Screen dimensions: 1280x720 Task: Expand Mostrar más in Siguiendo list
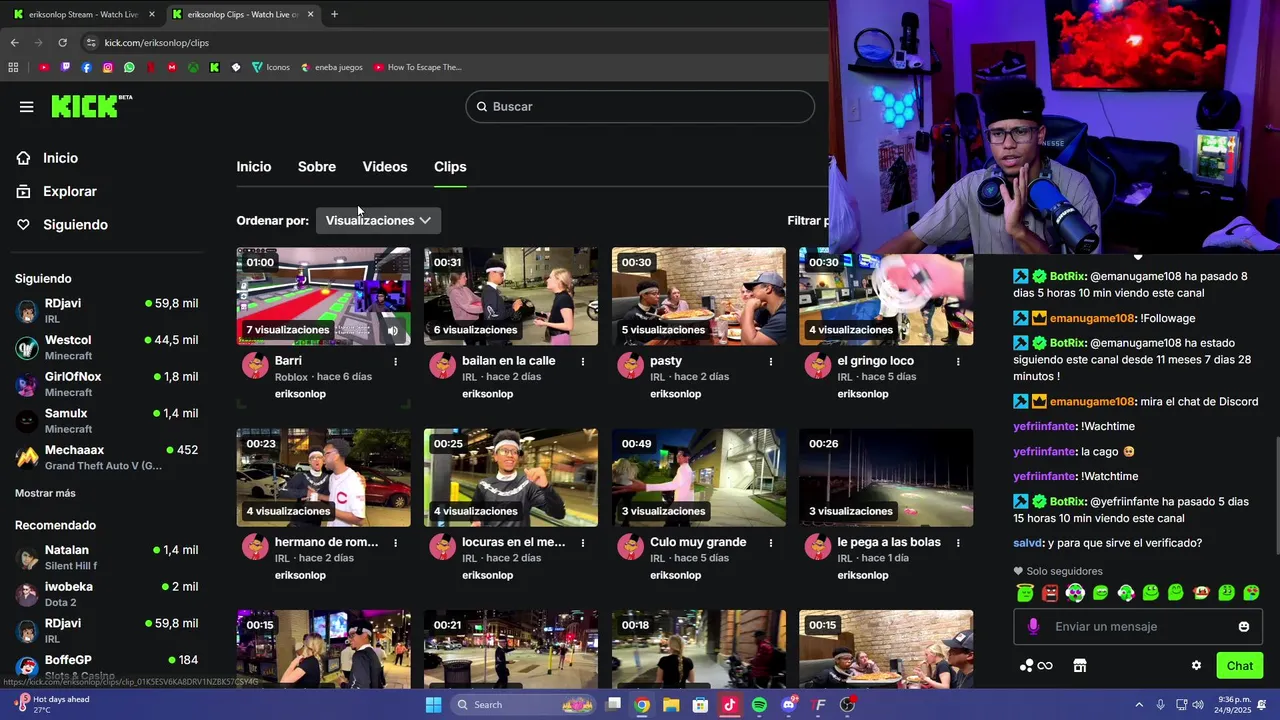(x=45, y=493)
